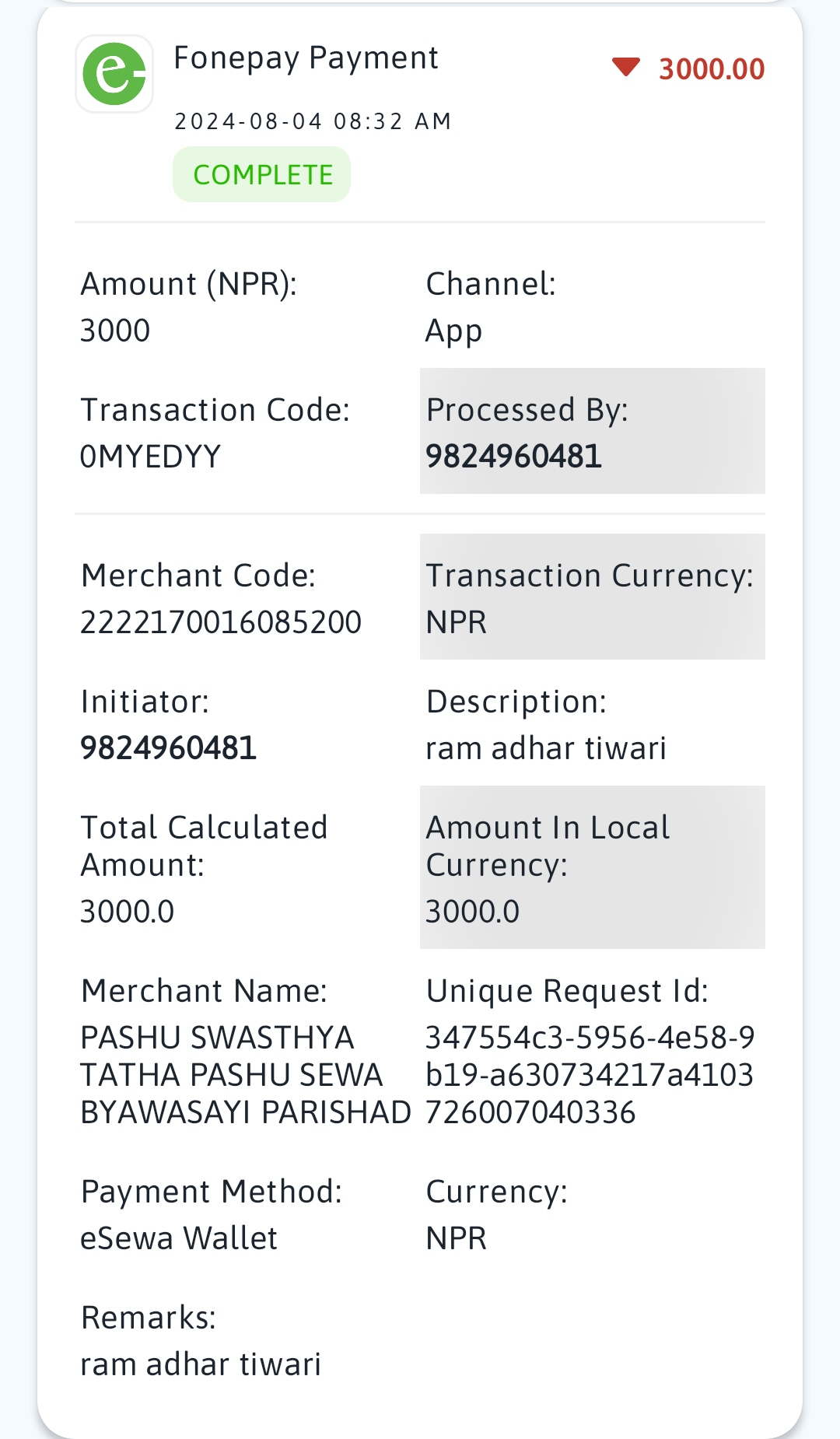Select the Processed By number 9824960481

click(x=513, y=457)
